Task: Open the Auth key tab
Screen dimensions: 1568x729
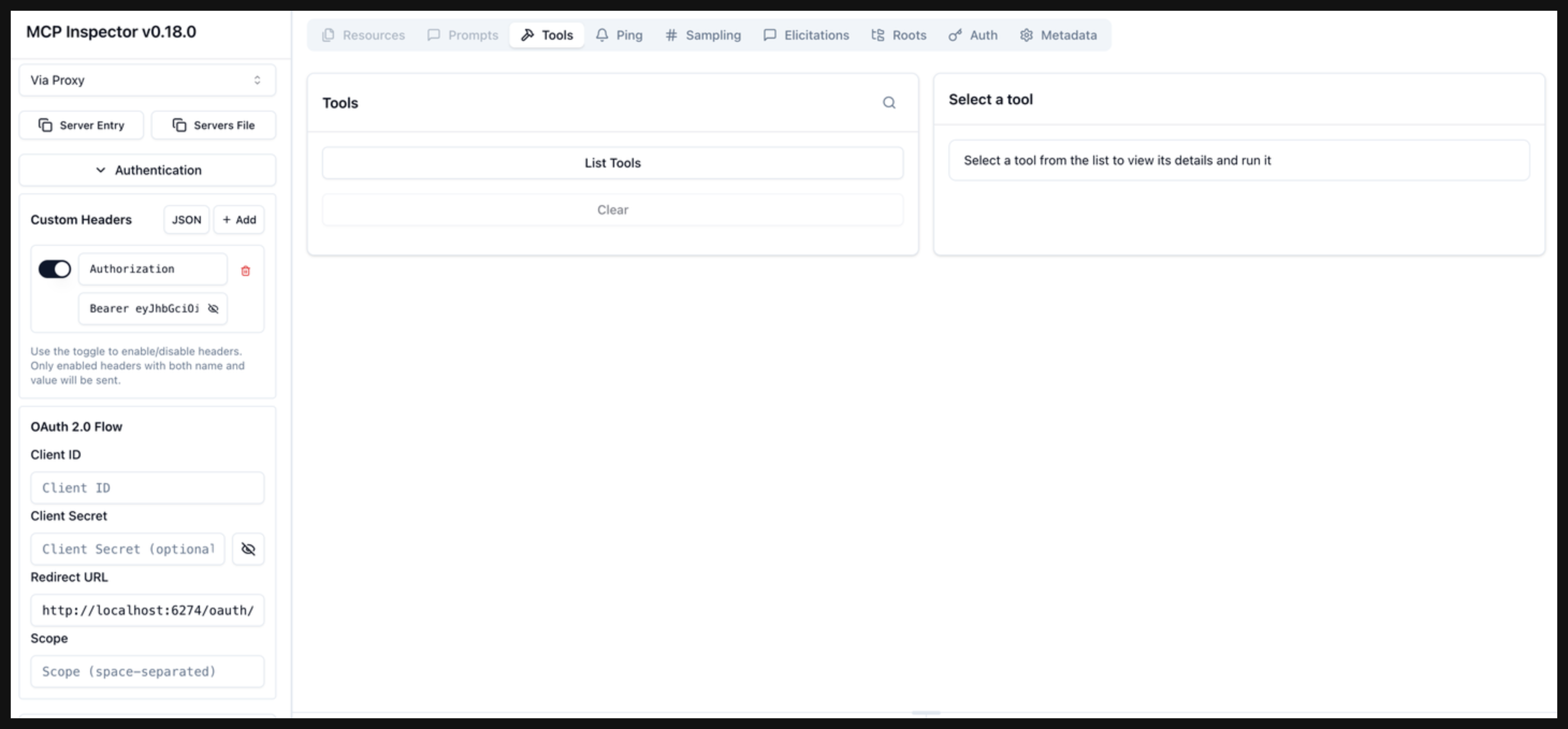Action: tap(972, 35)
